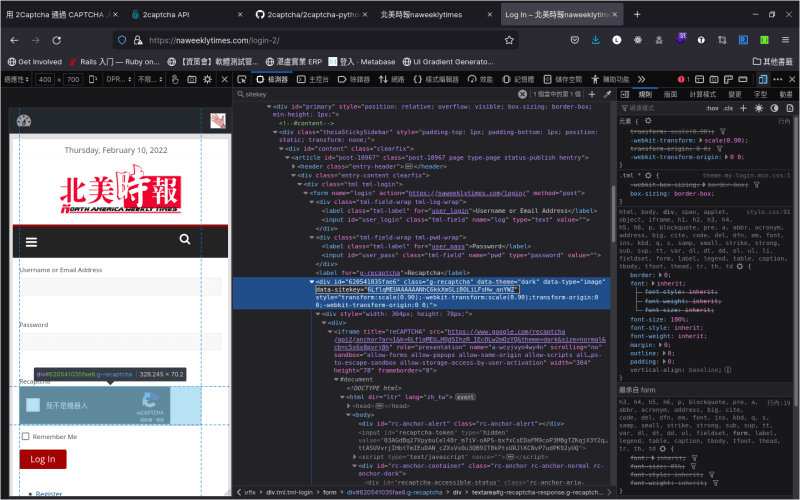
Task: Activate the element picker tool
Action: pyautogui.click(x=242, y=79)
